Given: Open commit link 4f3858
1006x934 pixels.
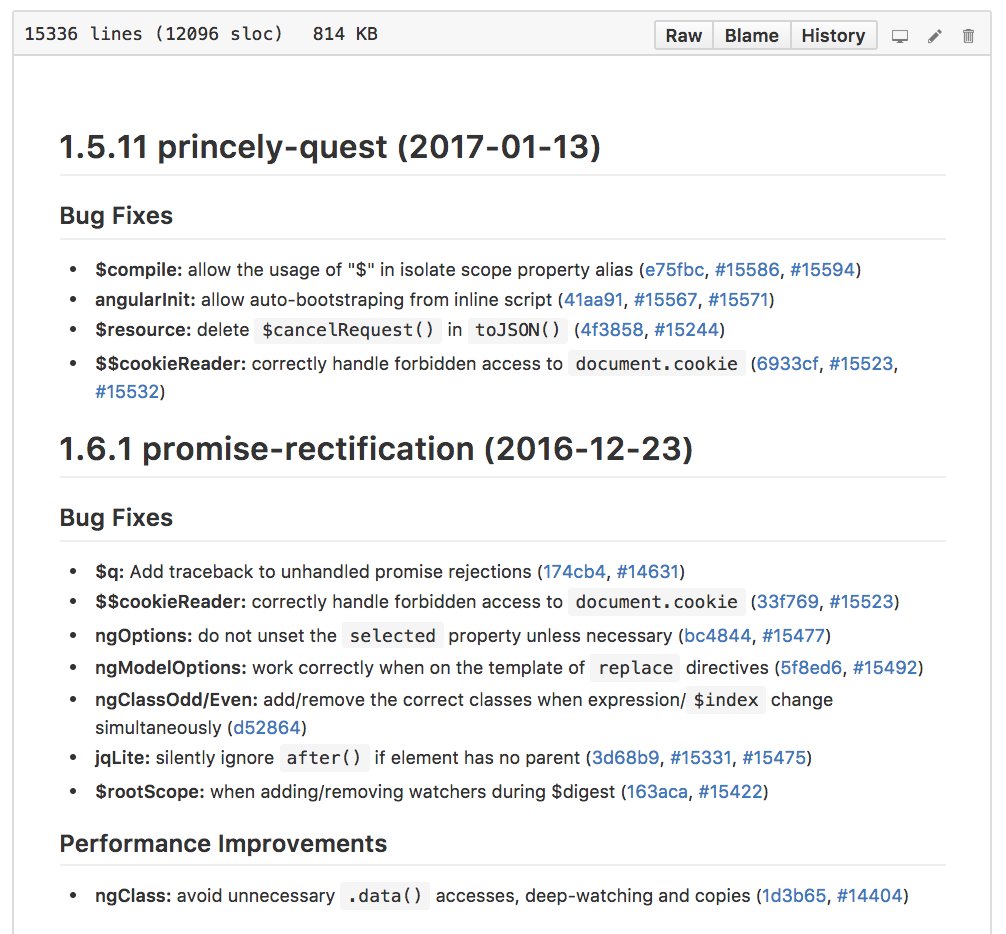Looking at the screenshot, I should [x=611, y=330].
